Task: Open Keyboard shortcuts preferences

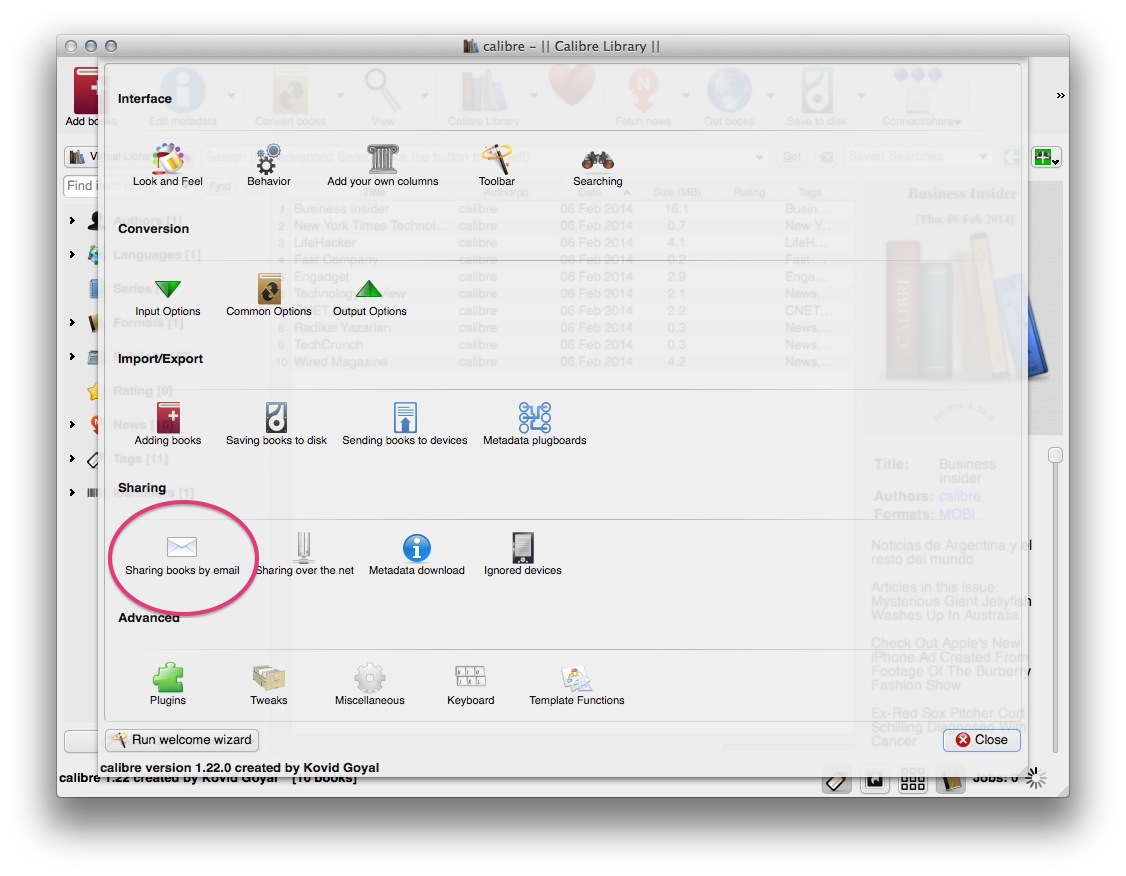Action: (470, 684)
